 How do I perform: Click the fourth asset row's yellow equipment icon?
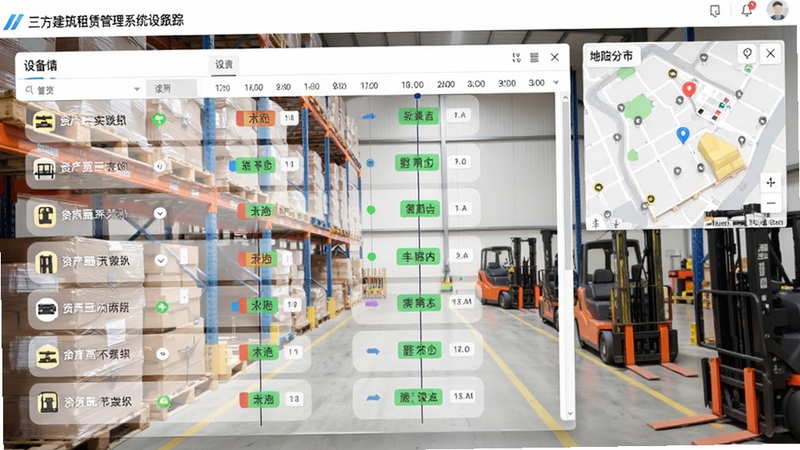(46, 263)
